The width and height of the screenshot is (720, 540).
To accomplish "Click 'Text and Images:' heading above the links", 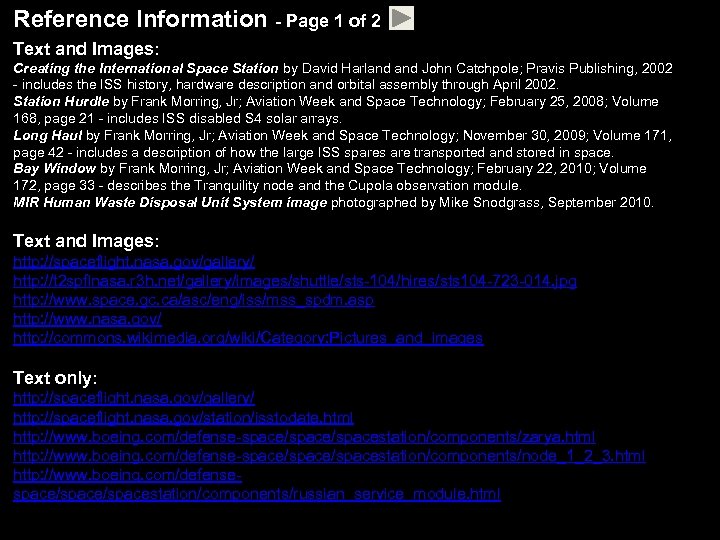I will coord(86,241).
